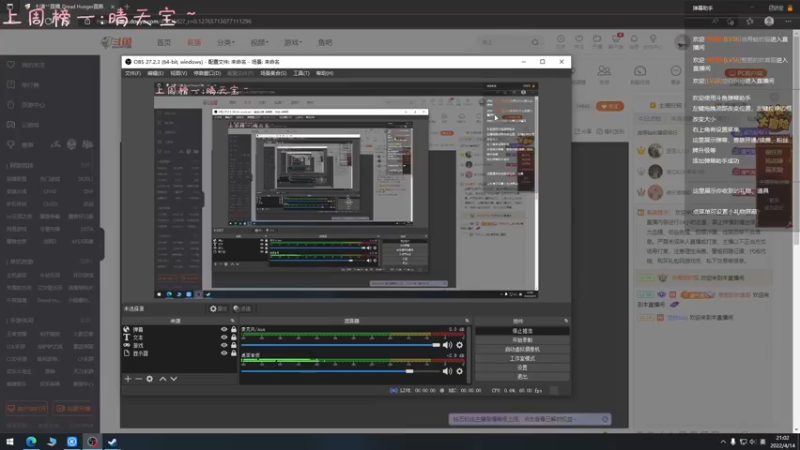Click the Douyu search input field
The image size is (800, 450).
(503, 42)
